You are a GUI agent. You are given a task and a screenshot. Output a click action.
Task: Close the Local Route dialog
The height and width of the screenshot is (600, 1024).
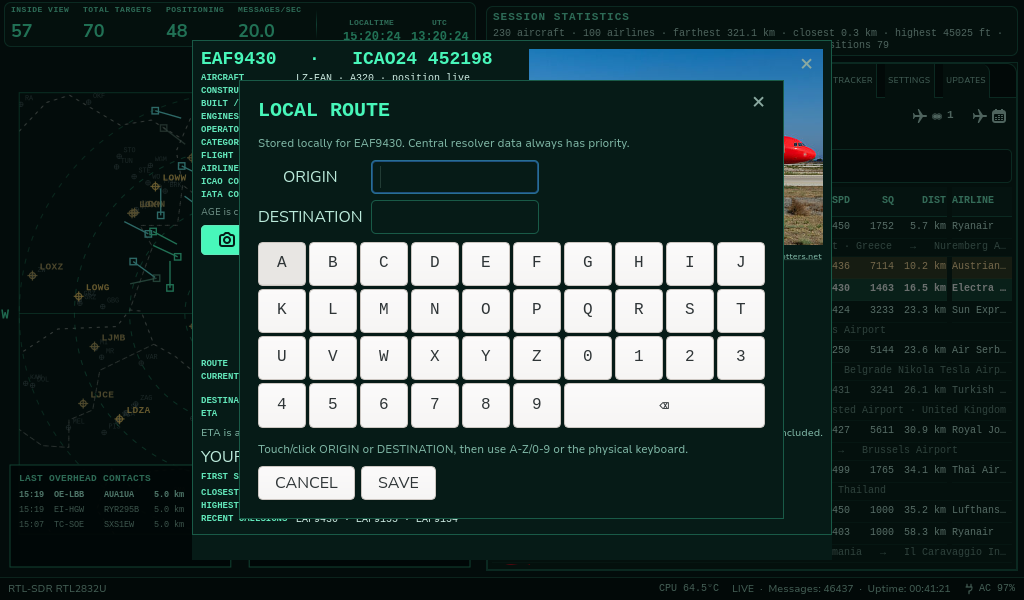758,102
